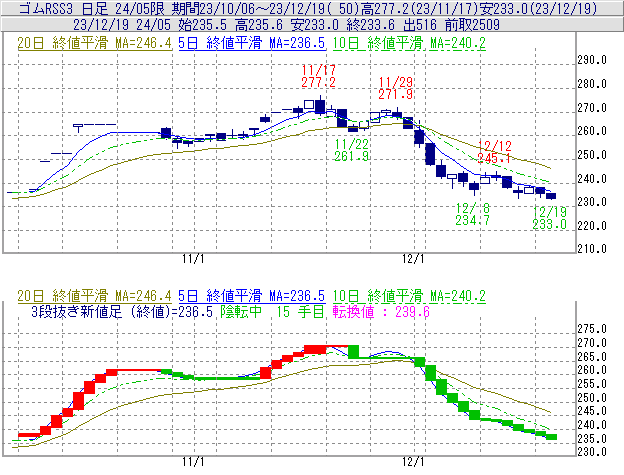This screenshot has width=624, height=475.
Task: Click the 280.0 price axis label
Action: click(x=592, y=84)
